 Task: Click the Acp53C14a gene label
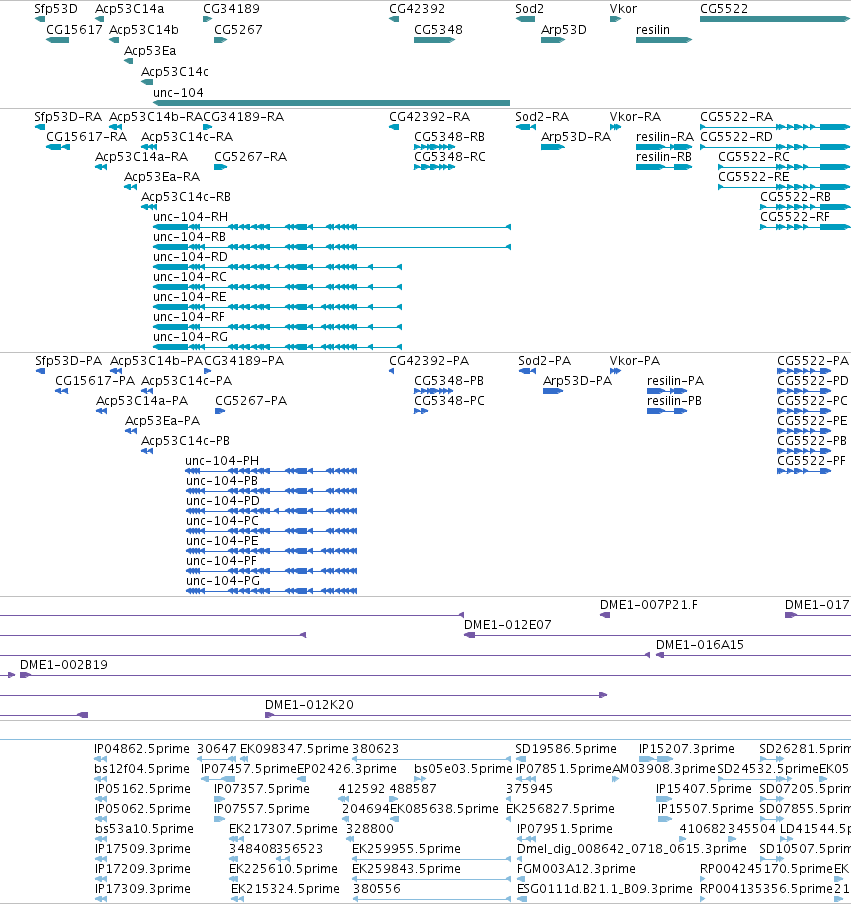pyautogui.click(x=129, y=9)
